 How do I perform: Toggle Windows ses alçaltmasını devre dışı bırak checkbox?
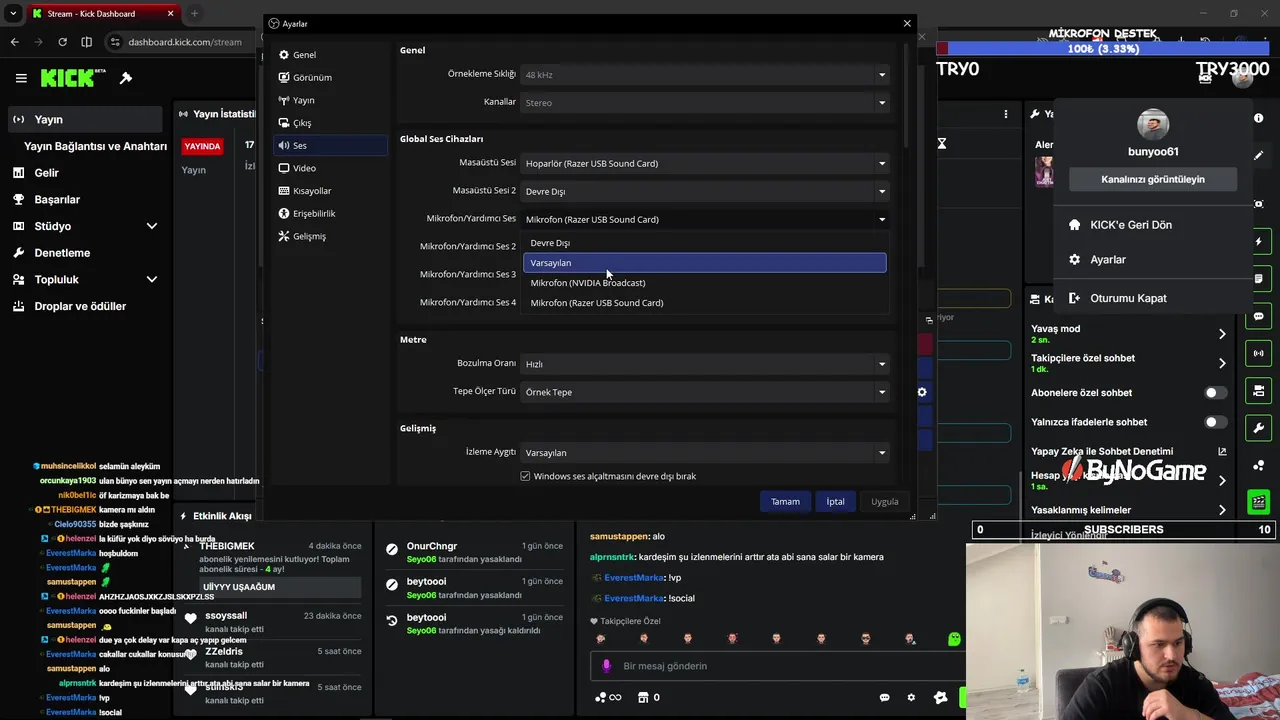coord(525,476)
